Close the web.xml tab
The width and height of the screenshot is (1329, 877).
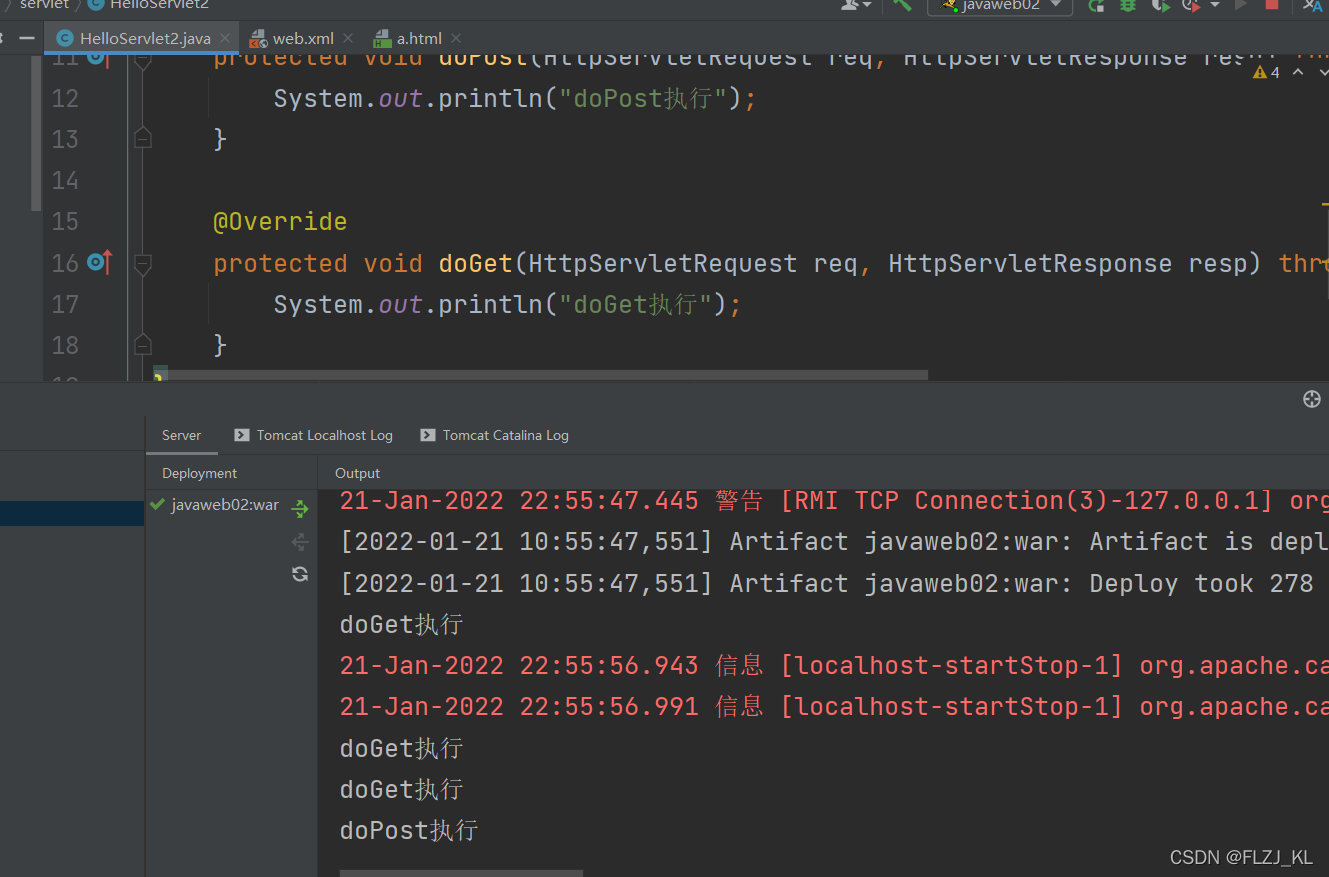pyautogui.click(x=347, y=39)
